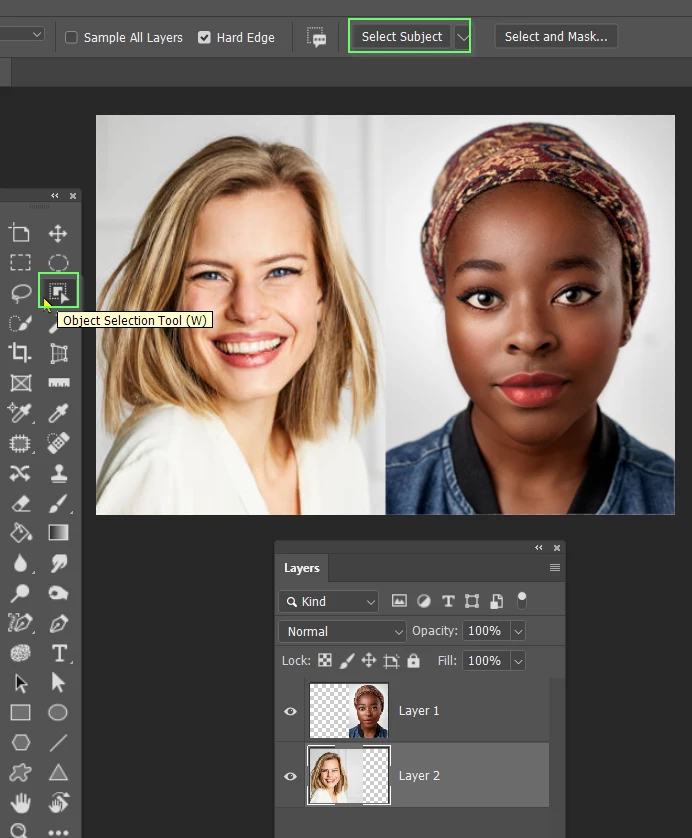692x838 pixels.
Task: Select the Polygon shape tool
Action: (x=20, y=742)
